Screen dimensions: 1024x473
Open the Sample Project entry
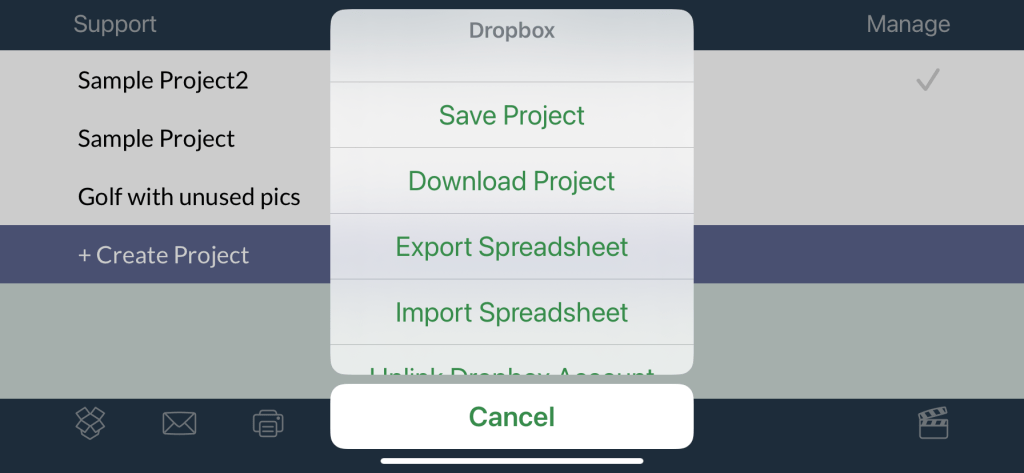[156, 139]
